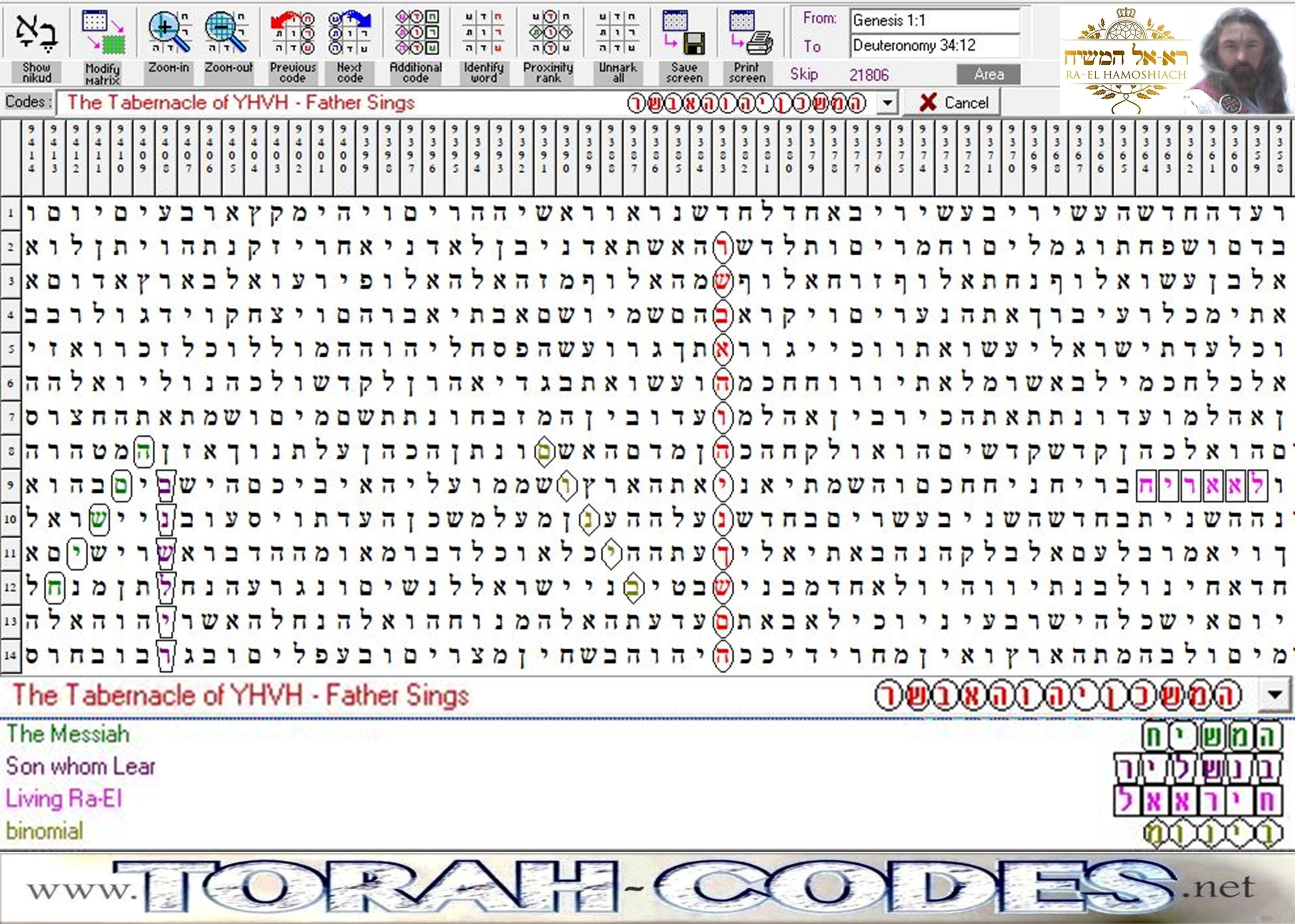Click the Print screen icon

(x=750, y=33)
